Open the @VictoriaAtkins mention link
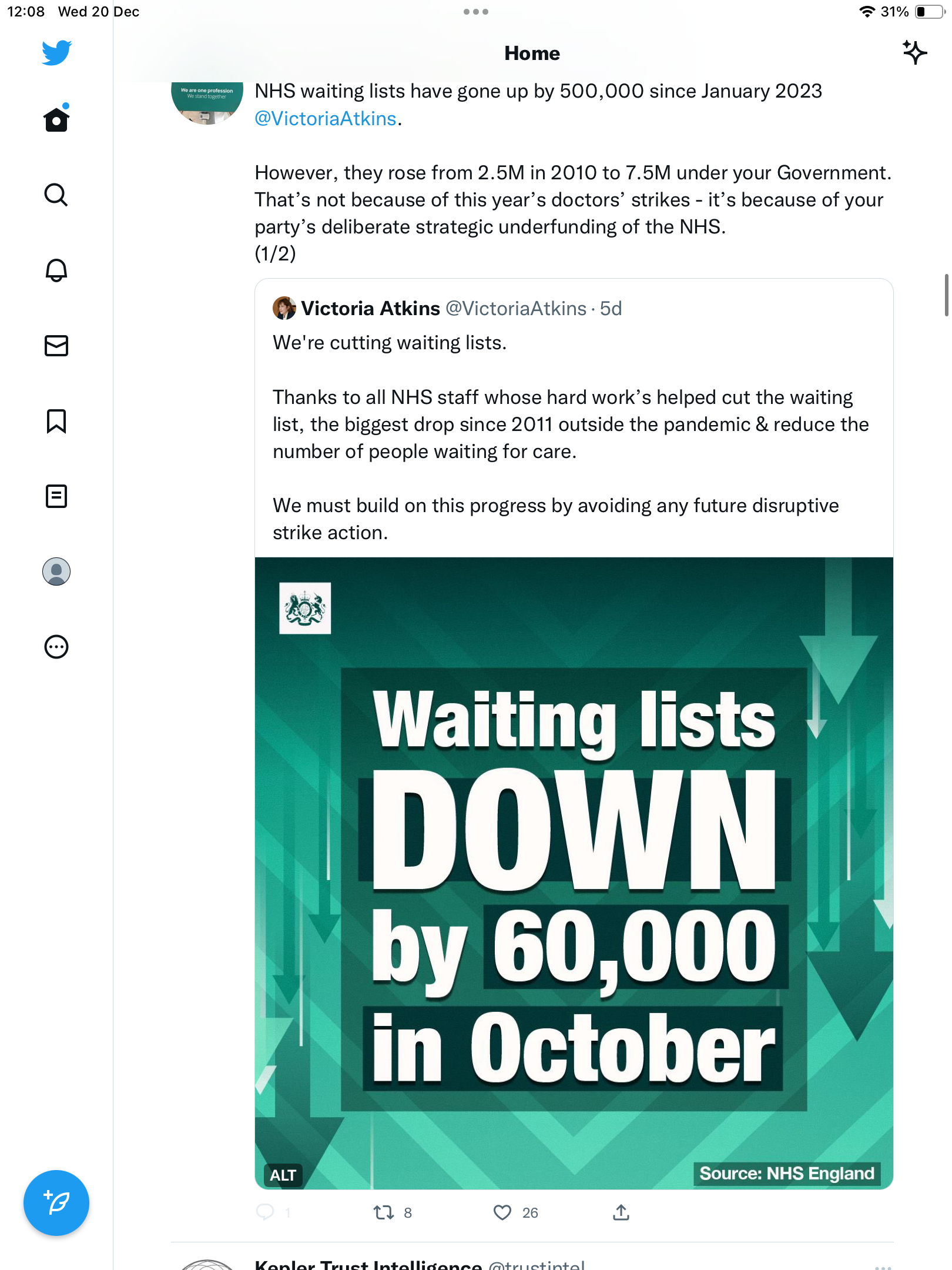 point(326,119)
